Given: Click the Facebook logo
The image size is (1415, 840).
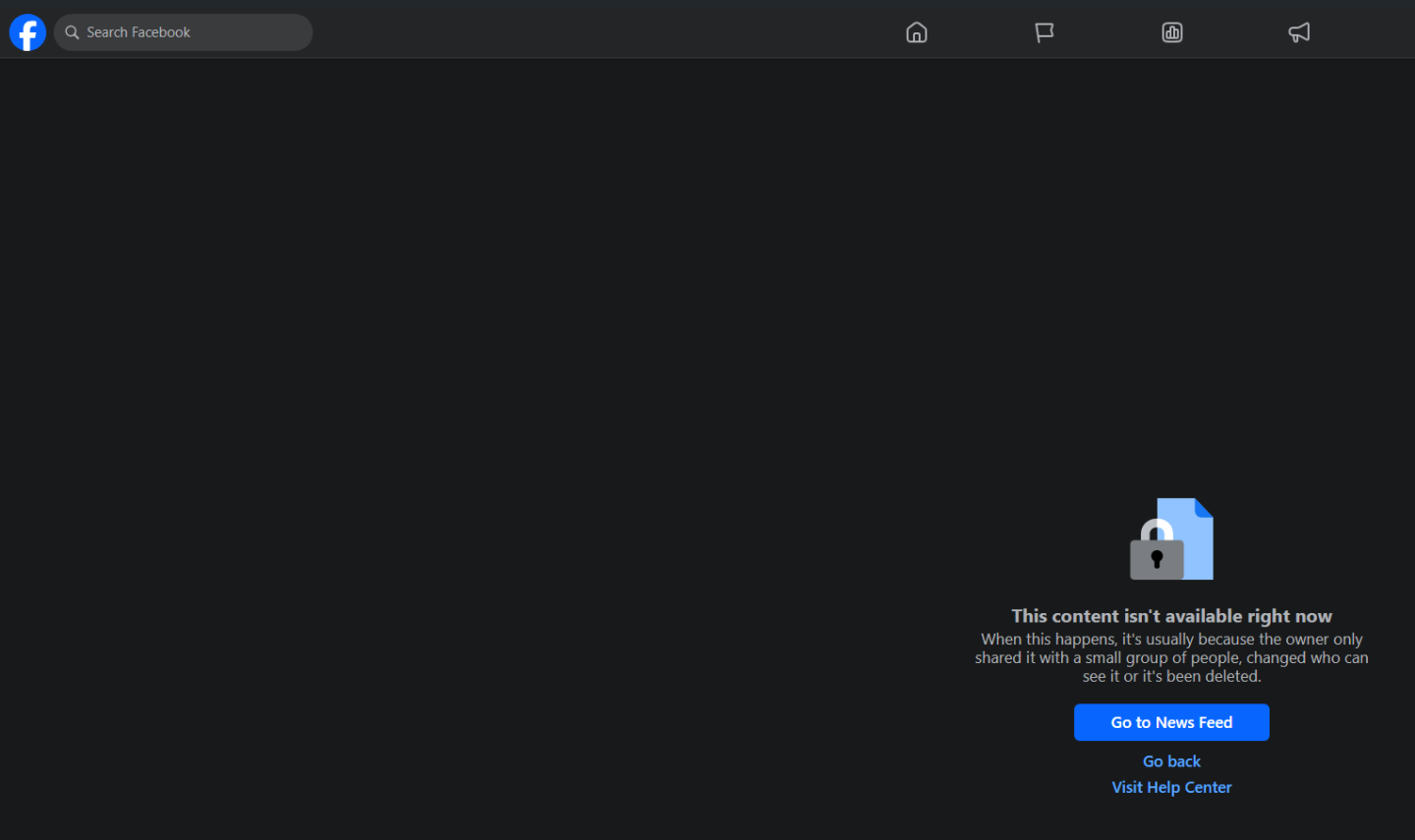Looking at the screenshot, I should click(x=28, y=32).
